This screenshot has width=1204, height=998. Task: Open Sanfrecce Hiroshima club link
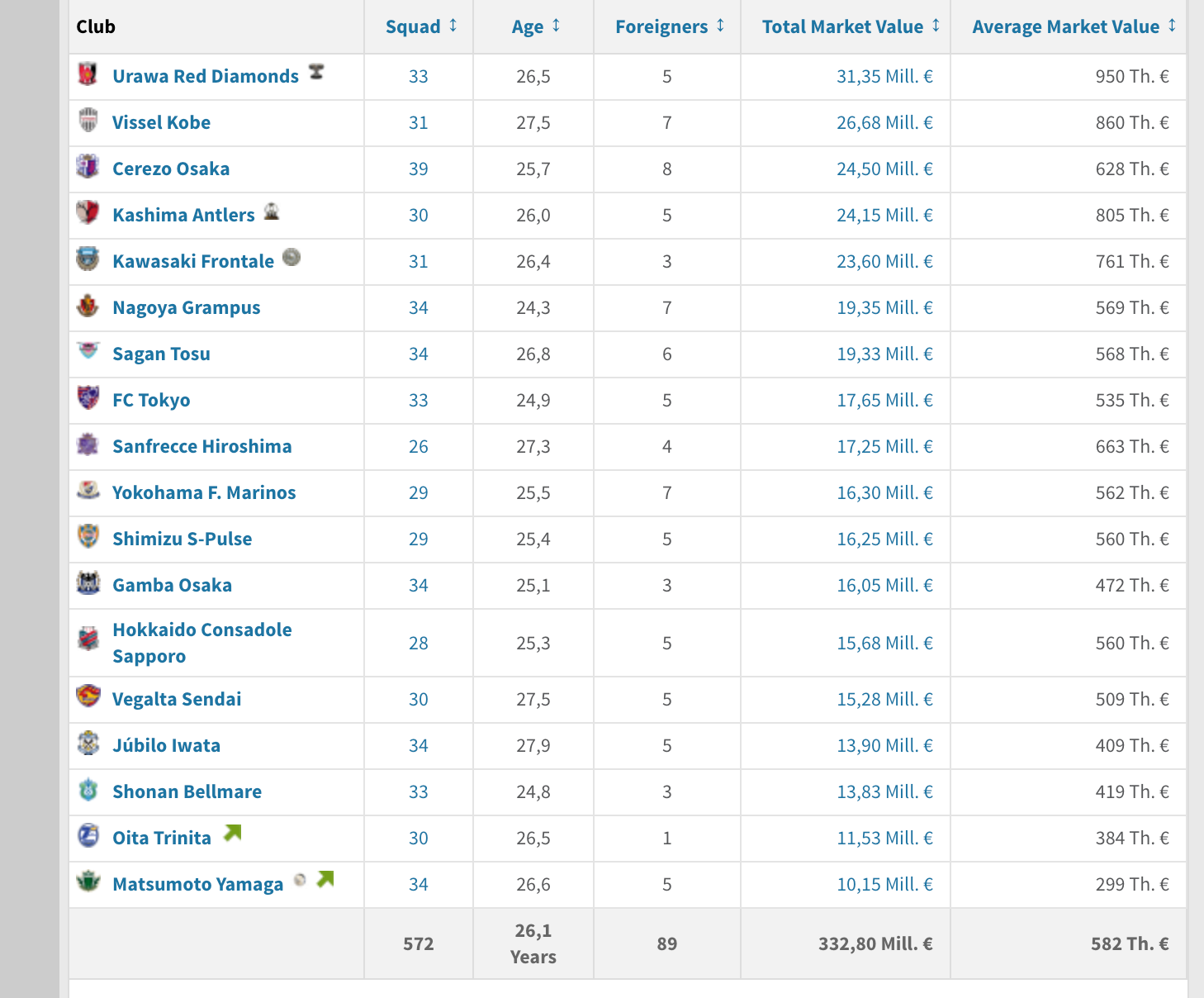click(x=201, y=446)
